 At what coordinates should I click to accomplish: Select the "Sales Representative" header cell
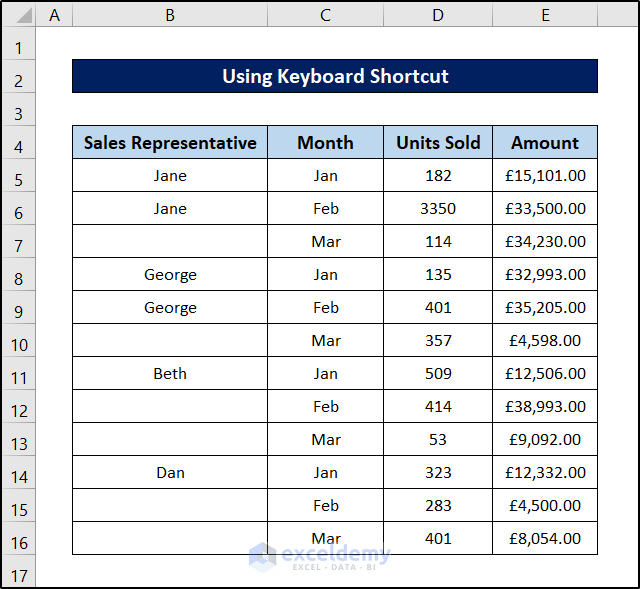coord(170,143)
